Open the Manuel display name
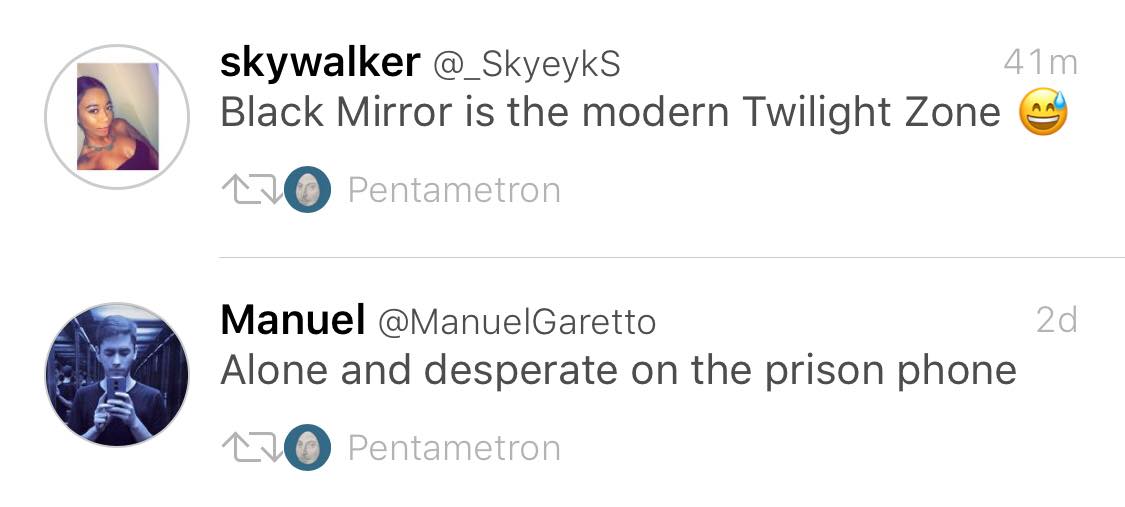This screenshot has width=1125, height=507. click(293, 320)
